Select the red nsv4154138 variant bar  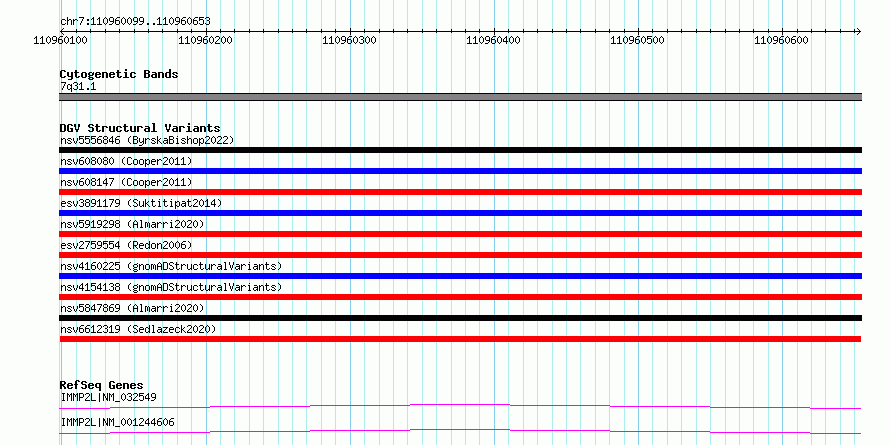[x=461, y=297]
